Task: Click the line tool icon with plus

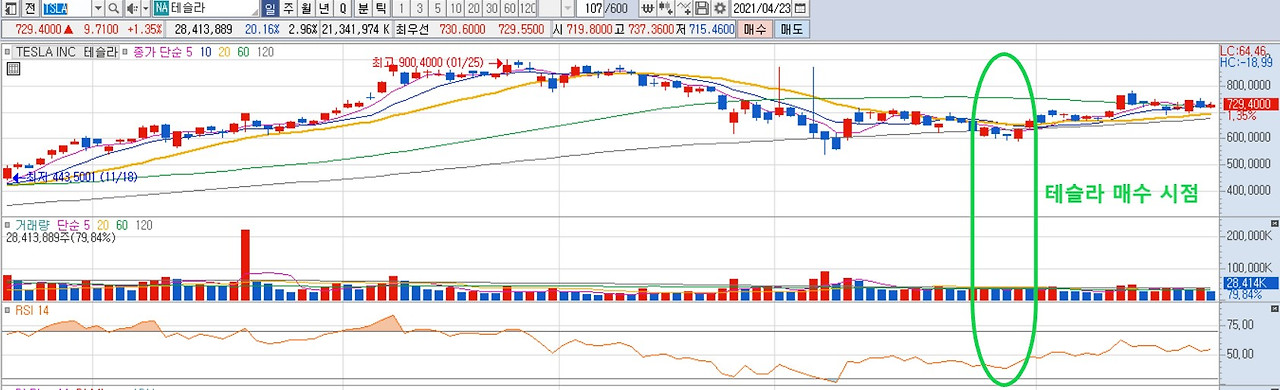Action: point(684,8)
